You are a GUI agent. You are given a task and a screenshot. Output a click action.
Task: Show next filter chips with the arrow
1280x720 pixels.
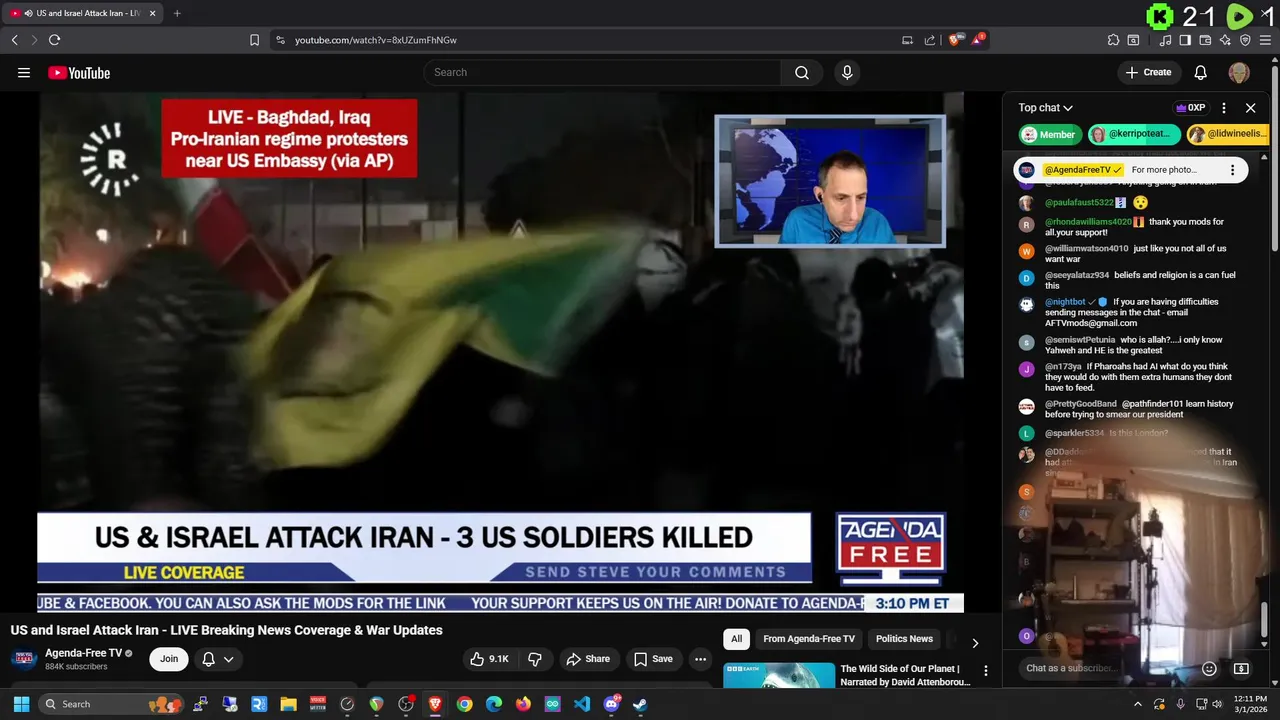pyautogui.click(x=975, y=643)
